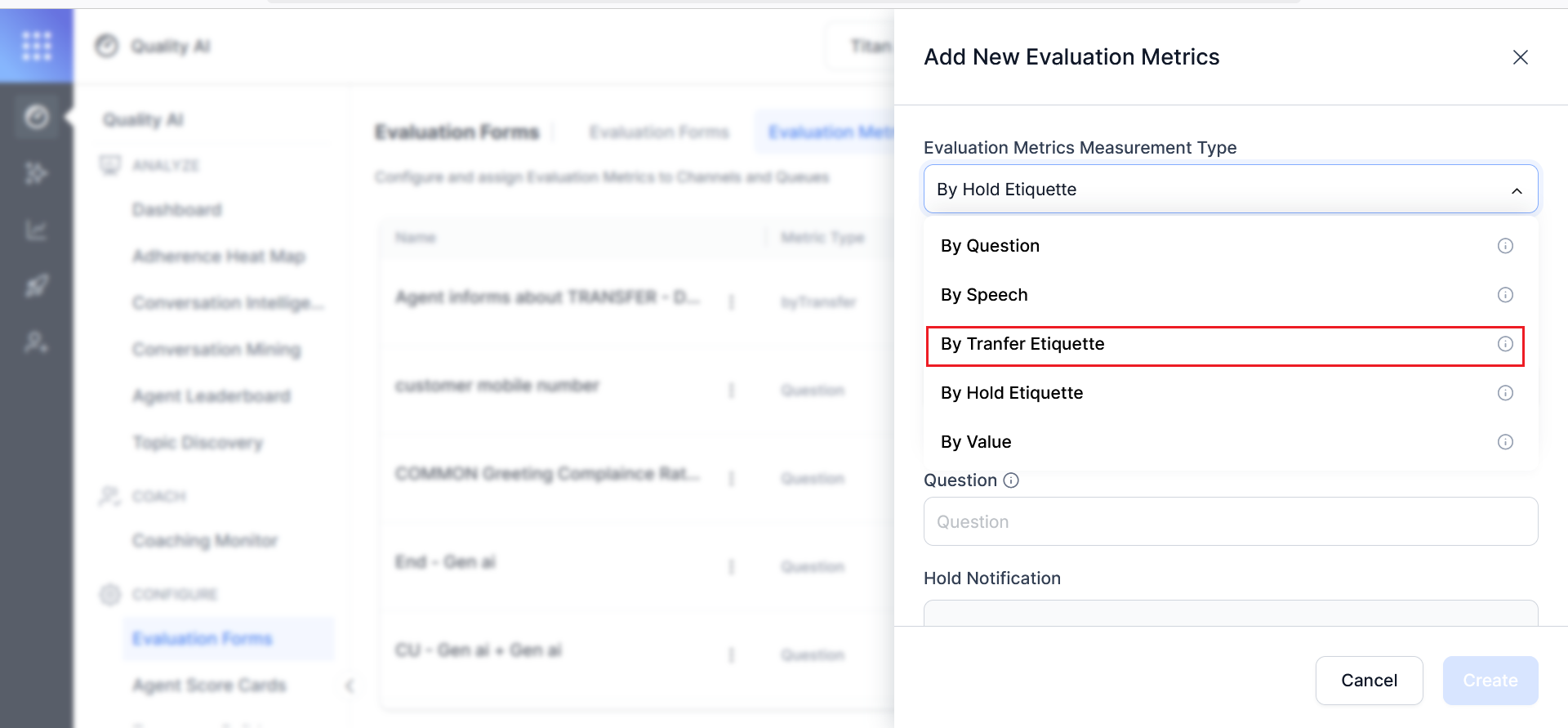1568x728 pixels.
Task: Click the Cancel button in dialog
Action: (1369, 680)
